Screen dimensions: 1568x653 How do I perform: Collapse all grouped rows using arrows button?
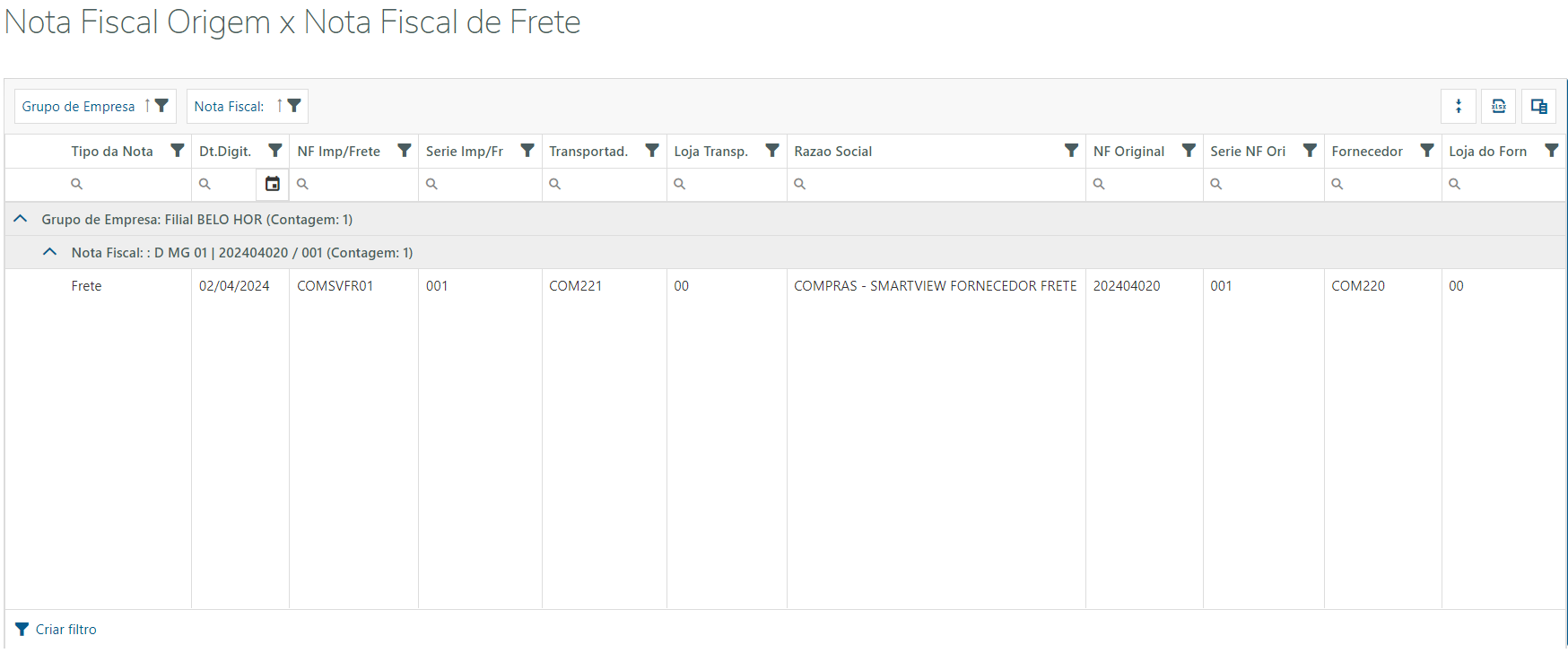1459,106
